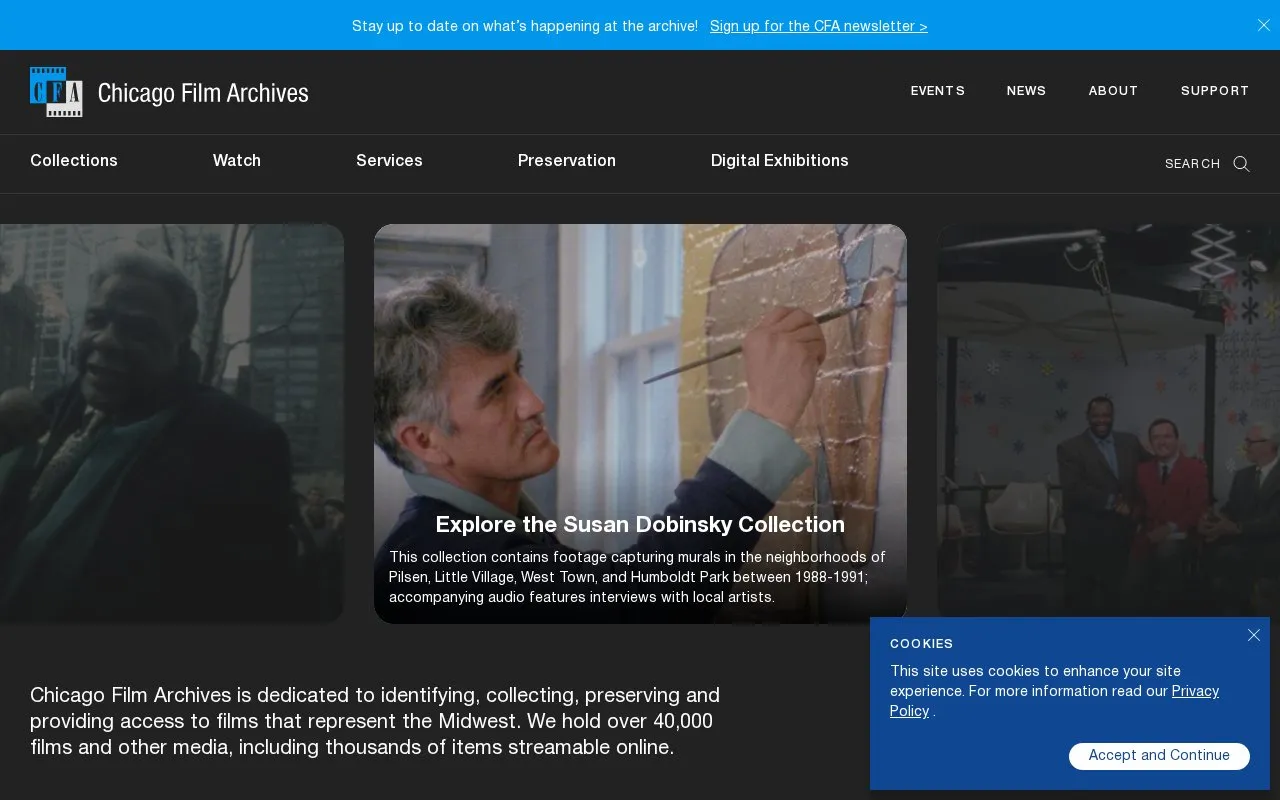1280x800 pixels.
Task: Dismiss the newsletter banner with X
Action: click(x=1263, y=25)
